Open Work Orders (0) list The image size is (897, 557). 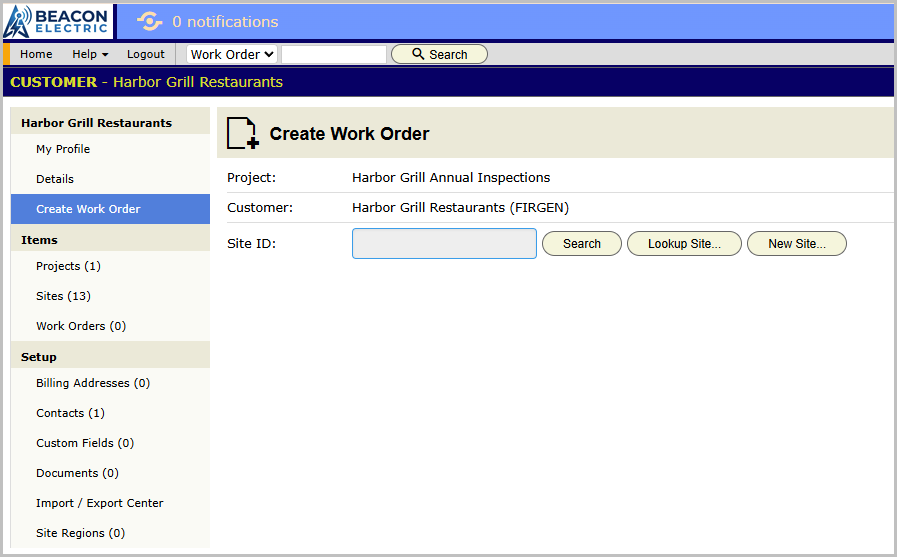point(110,326)
